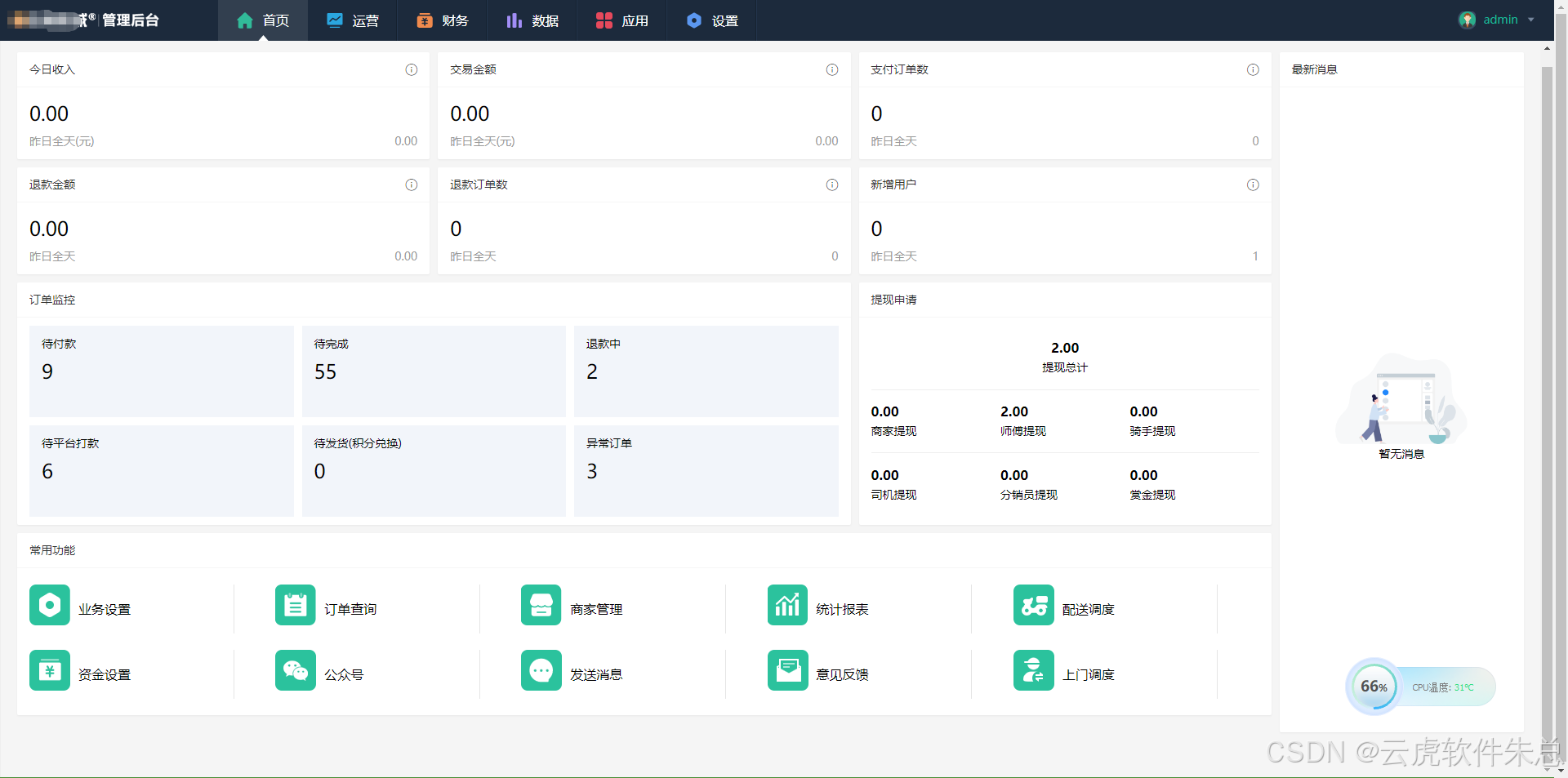Image resolution: width=1568 pixels, height=778 pixels.
Task: Open the 统计报表 chart icon
Action: 787,605
